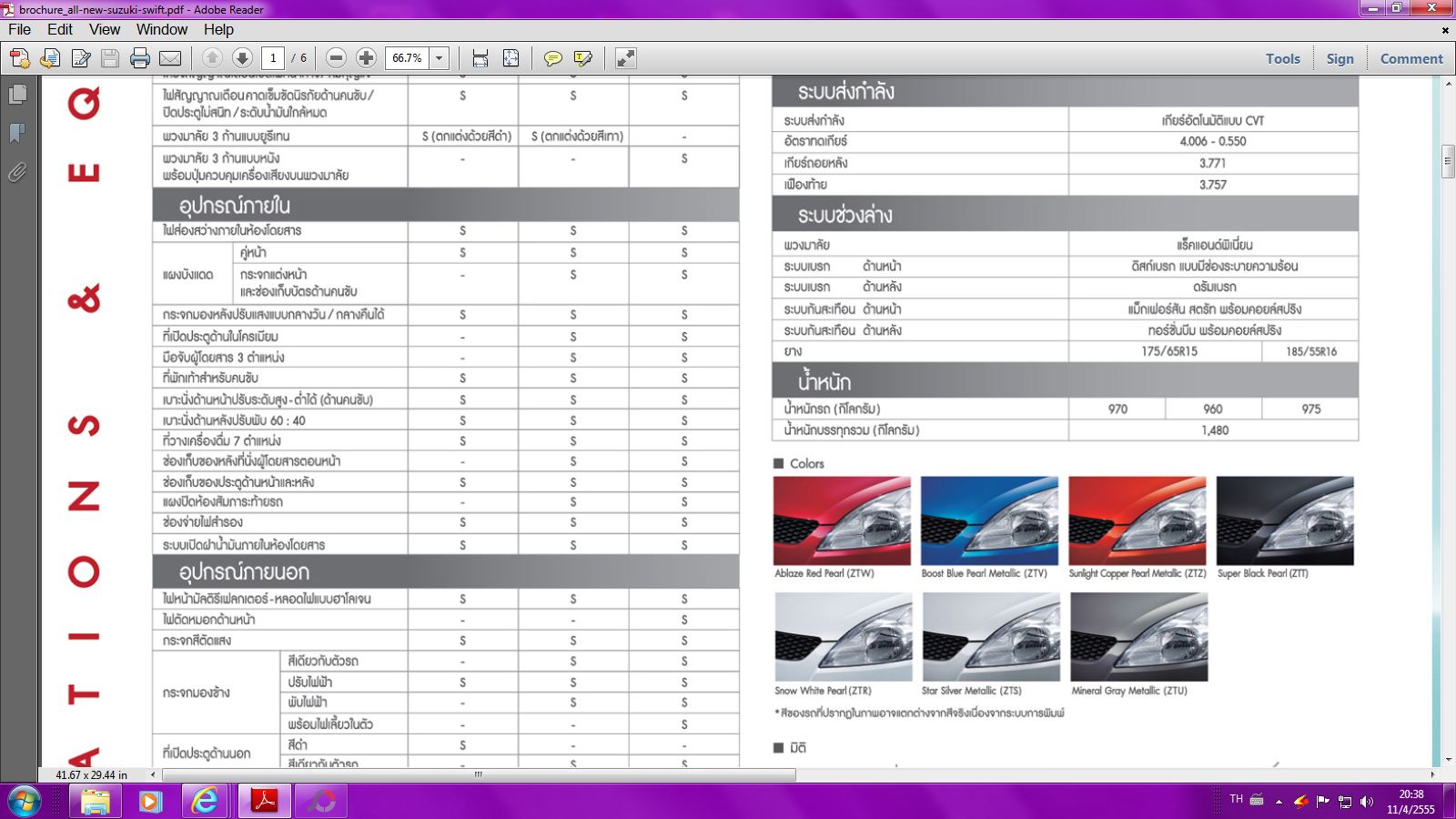Open Internet Explorer from taskbar
The image size is (1456, 819).
(206, 802)
